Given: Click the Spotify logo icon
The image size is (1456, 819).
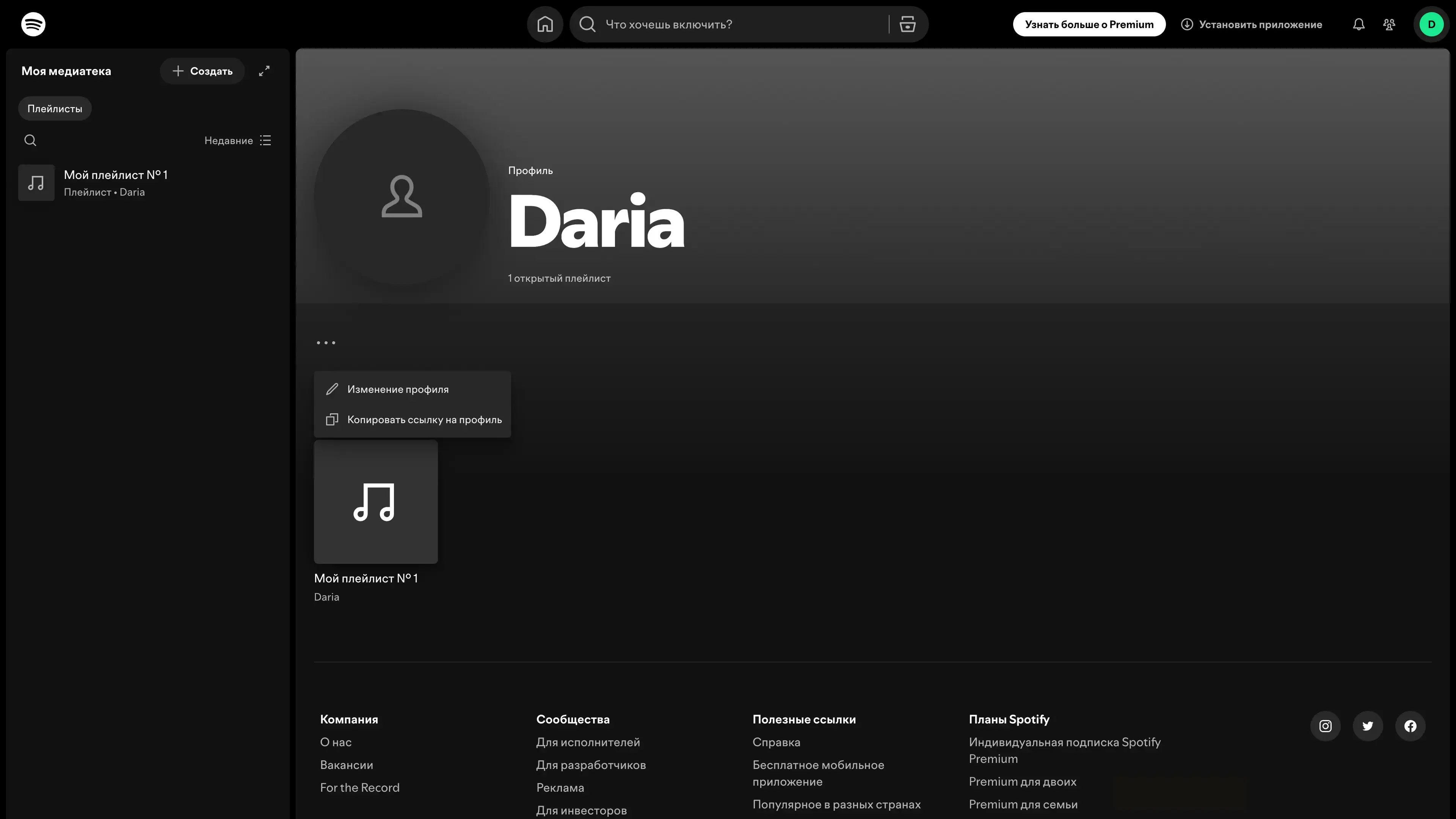Looking at the screenshot, I should tap(33, 24).
